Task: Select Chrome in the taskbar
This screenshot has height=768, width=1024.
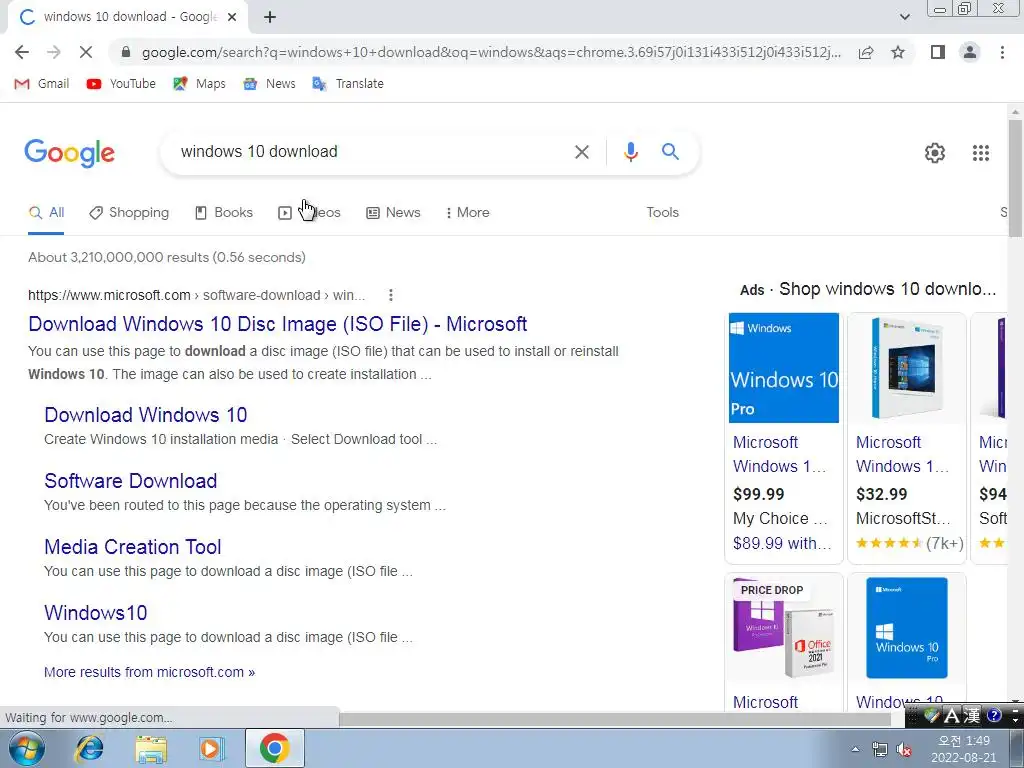Action: pos(275,748)
